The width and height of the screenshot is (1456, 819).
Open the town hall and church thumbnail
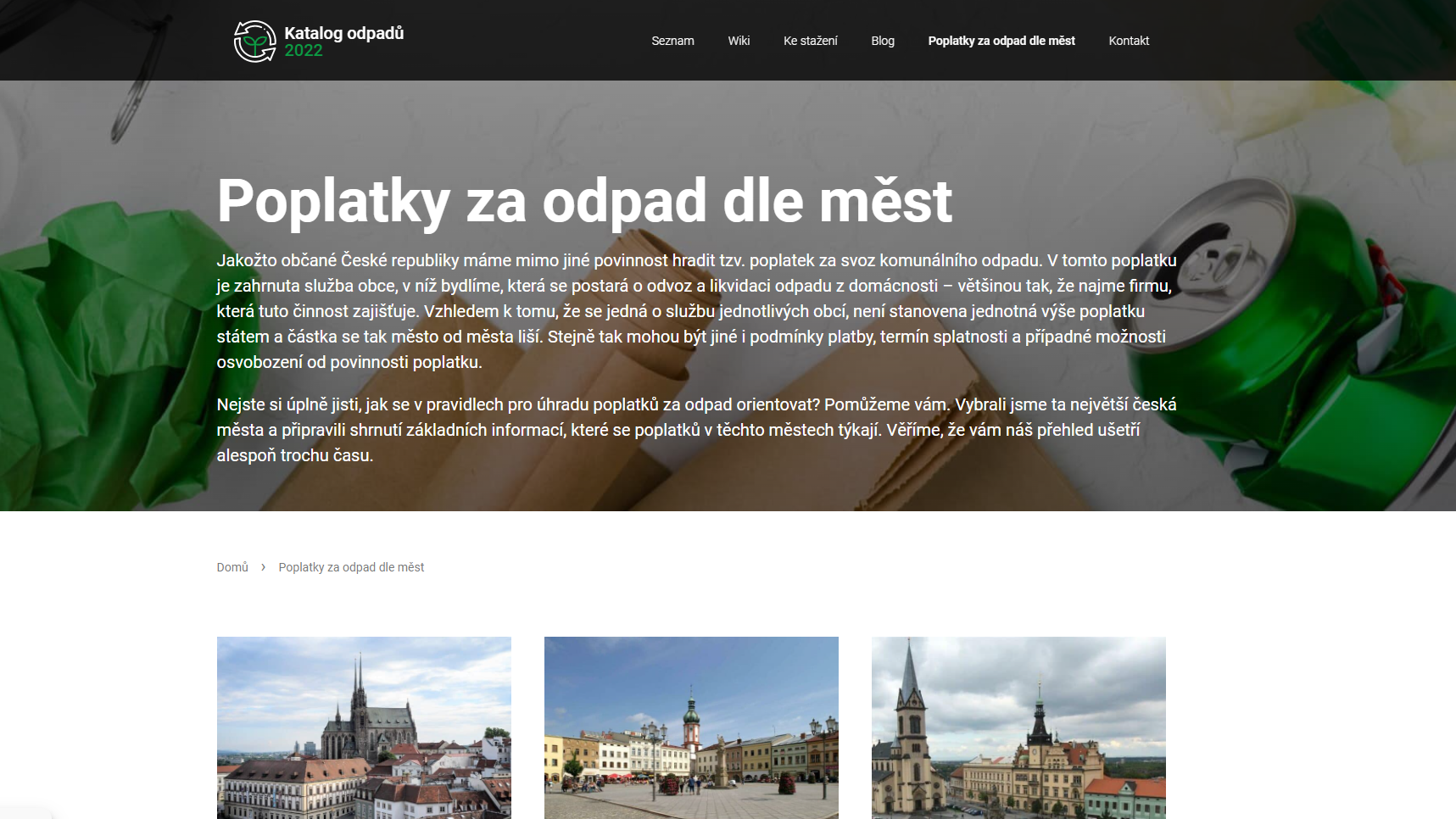point(1018,727)
